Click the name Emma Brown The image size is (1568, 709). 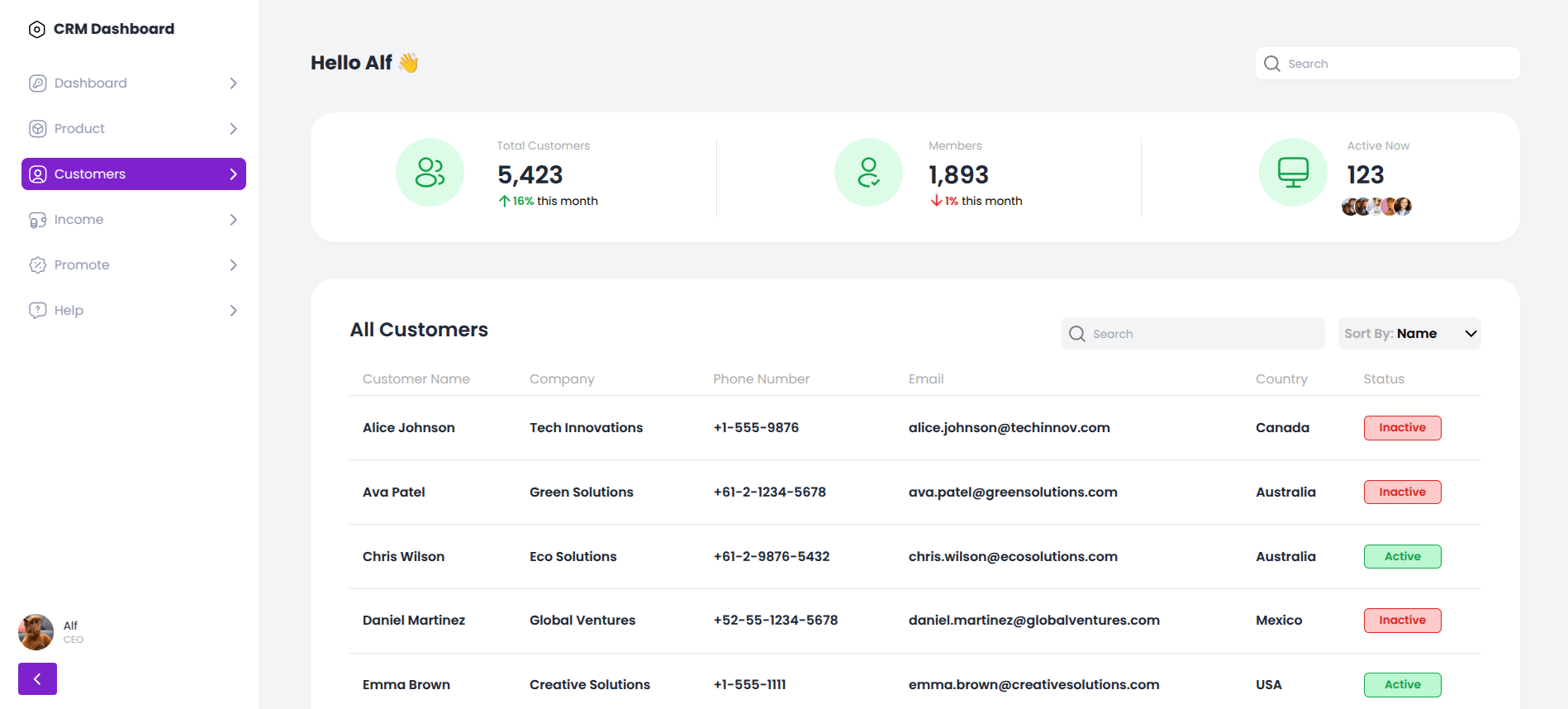[x=406, y=685]
